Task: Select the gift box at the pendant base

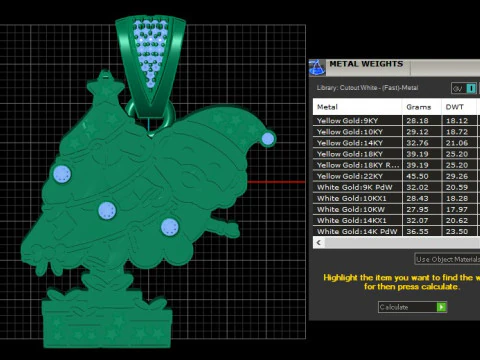Action: click(x=107, y=323)
